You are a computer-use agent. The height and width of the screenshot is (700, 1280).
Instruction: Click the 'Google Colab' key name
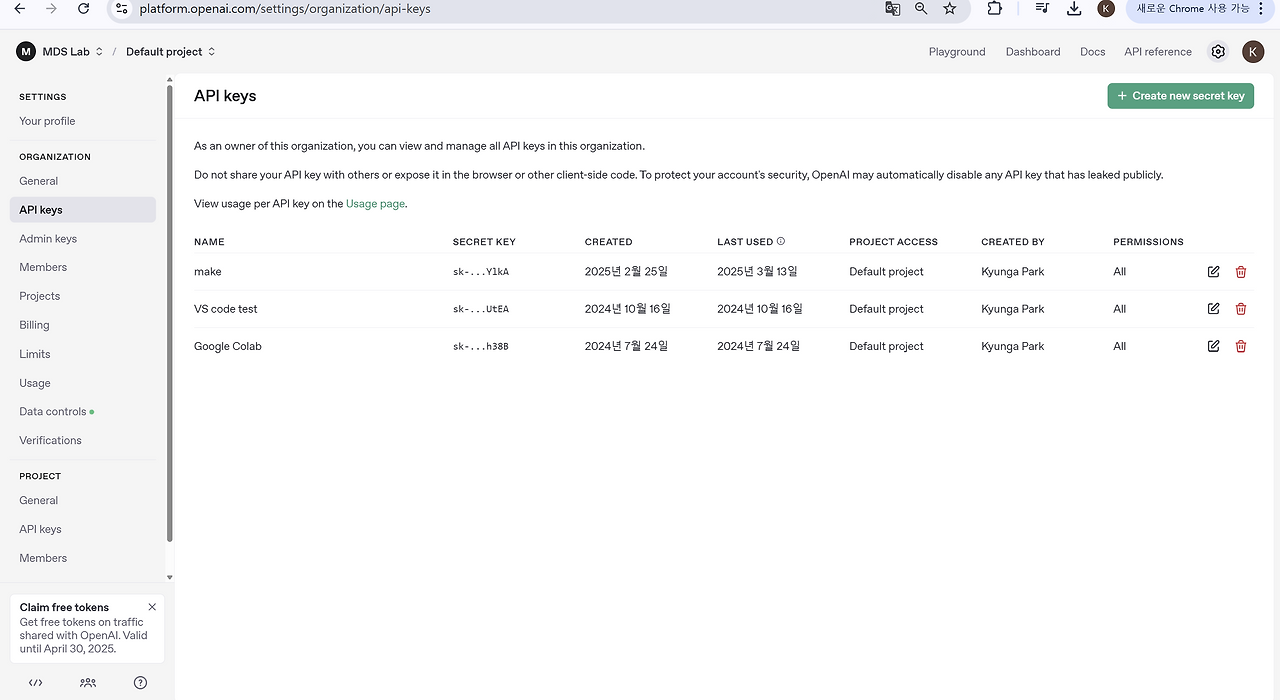[x=227, y=346]
